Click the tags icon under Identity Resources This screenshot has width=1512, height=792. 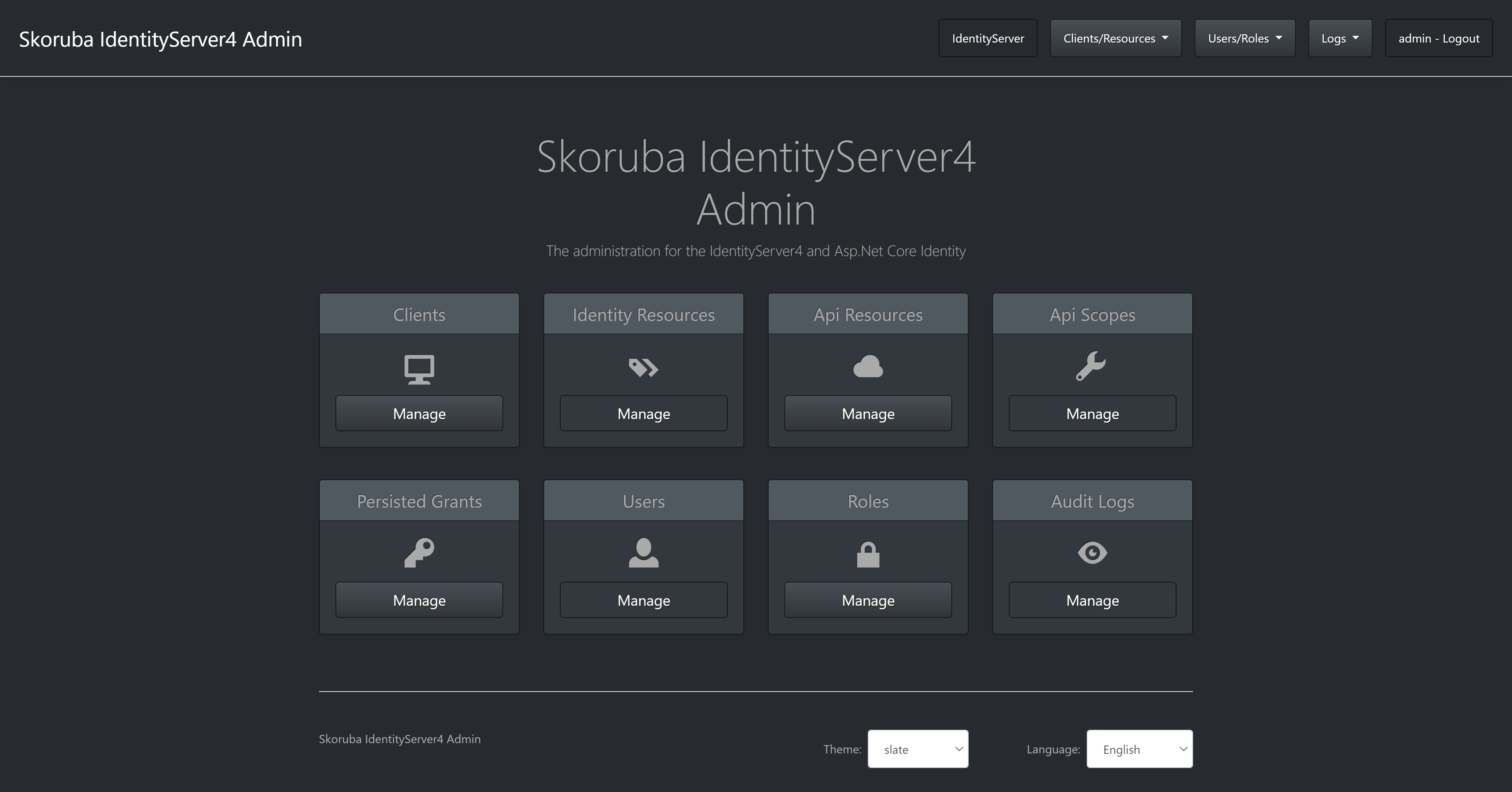click(643, 368)
